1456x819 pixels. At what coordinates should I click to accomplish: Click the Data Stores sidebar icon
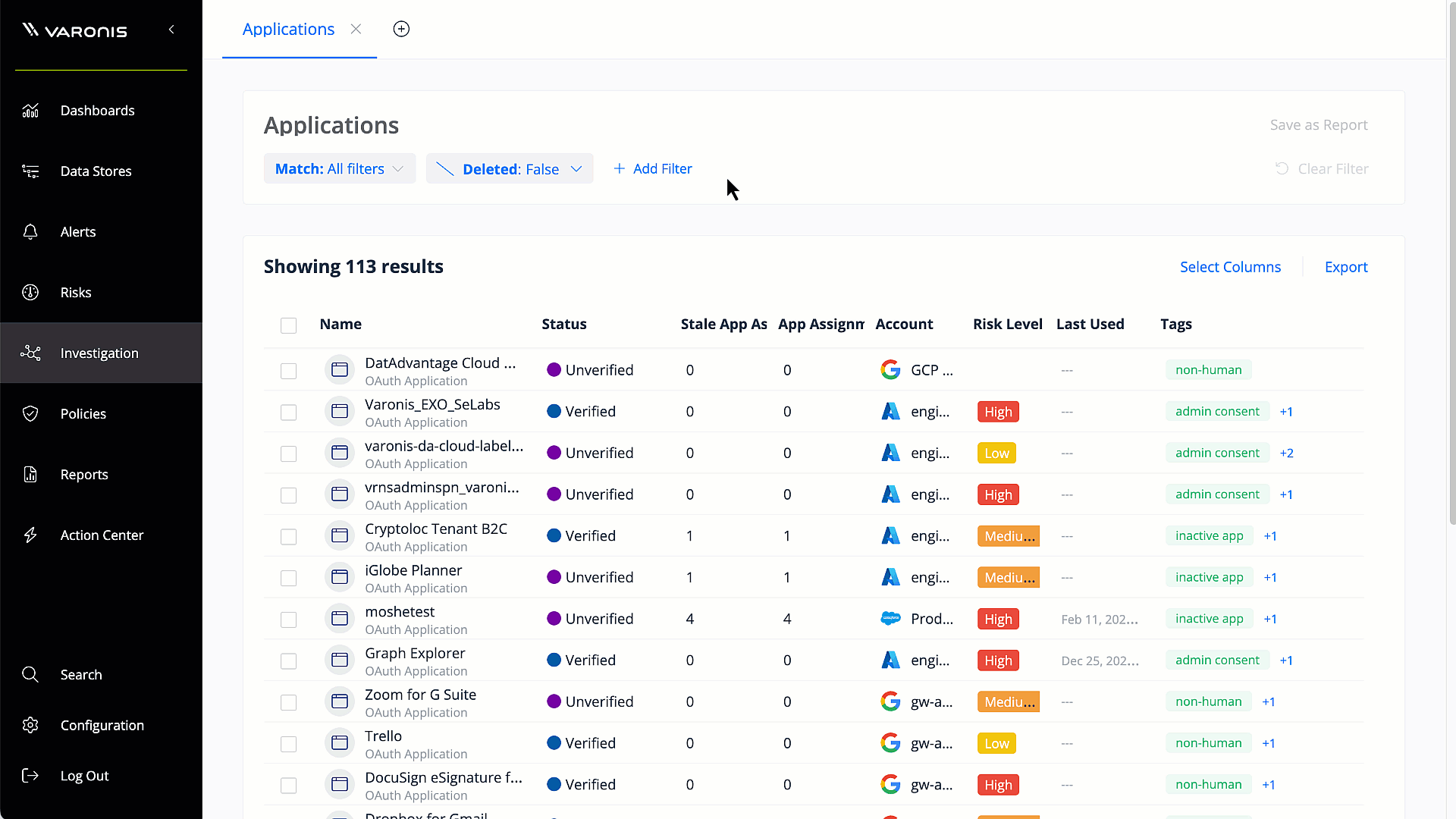pos(30,171)
